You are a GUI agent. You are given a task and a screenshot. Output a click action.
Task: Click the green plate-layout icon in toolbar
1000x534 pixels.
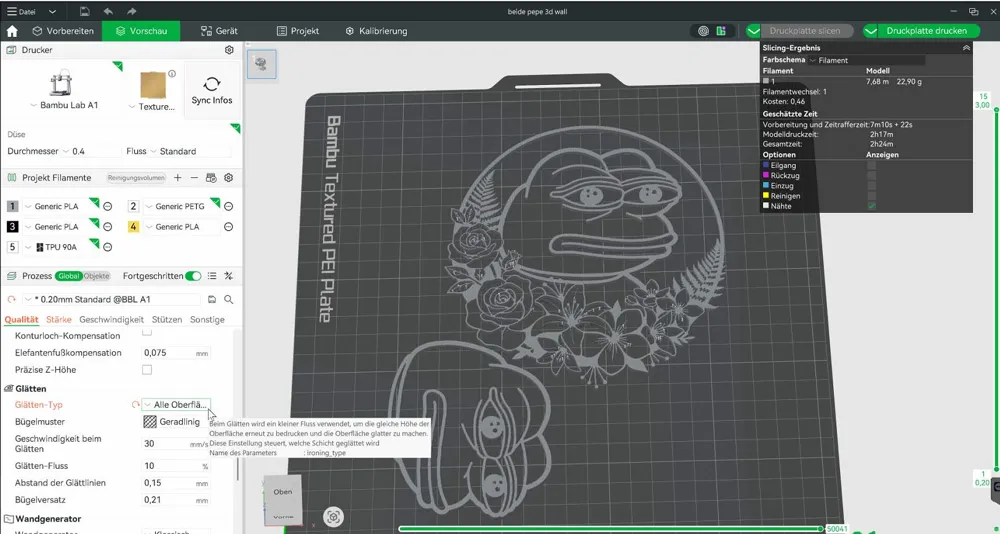coord(721,31)
